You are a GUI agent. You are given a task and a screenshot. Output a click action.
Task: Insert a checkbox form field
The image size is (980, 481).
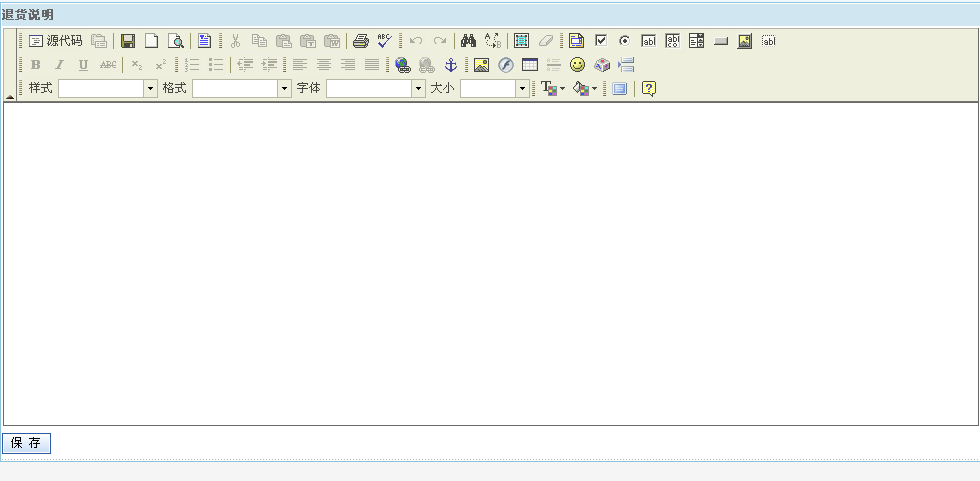tap(601, 41)
